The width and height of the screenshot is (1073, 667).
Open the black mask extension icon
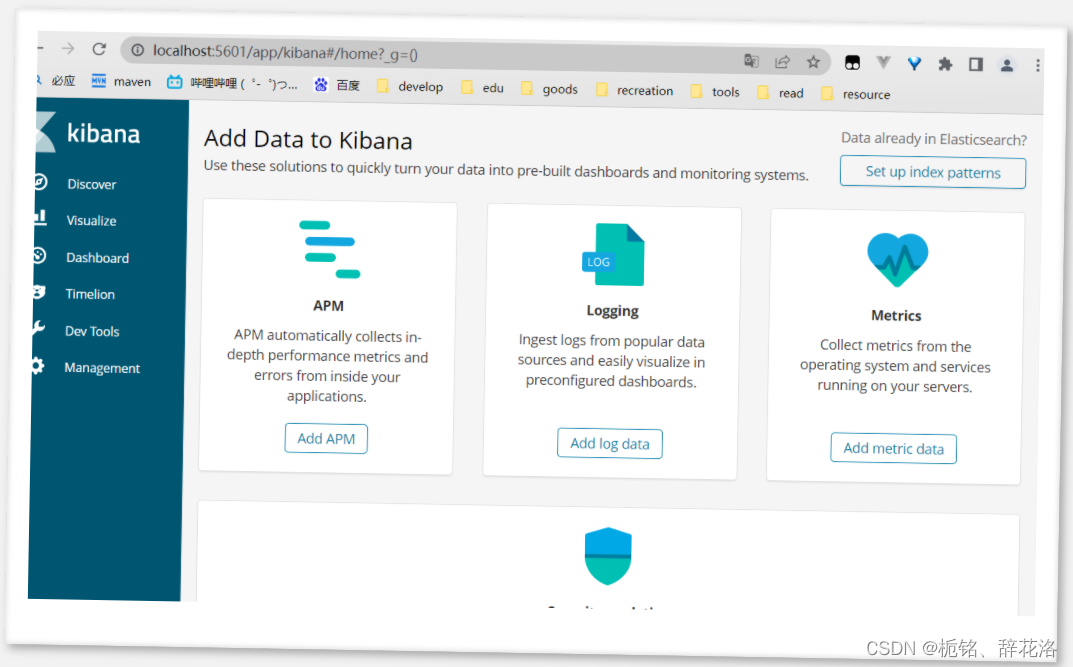(x=852, y=63)
